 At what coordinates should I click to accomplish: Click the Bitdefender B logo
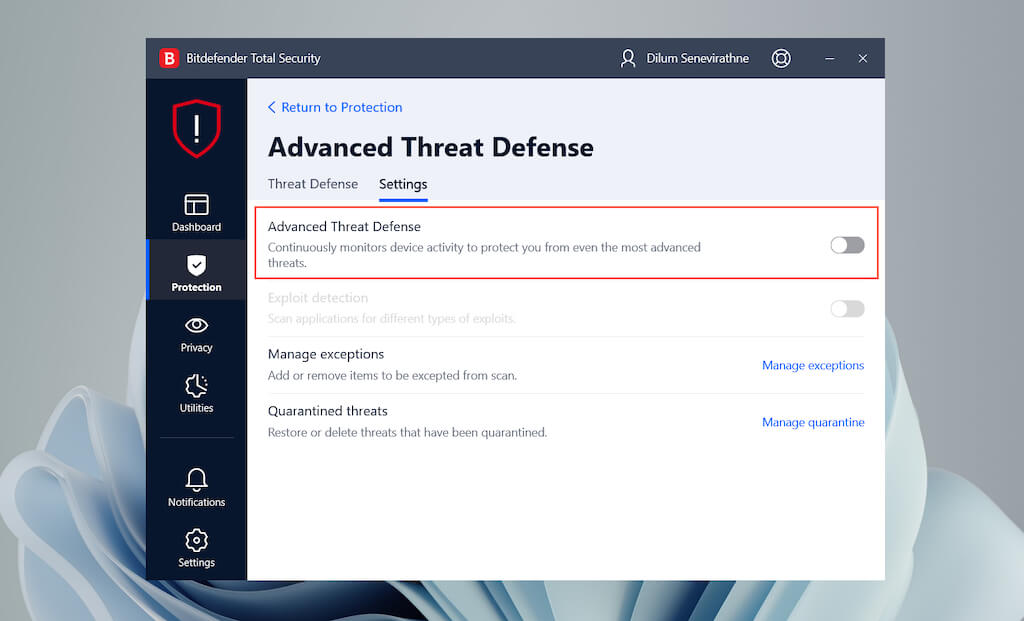pyautogui.click(x=169, y=58)
